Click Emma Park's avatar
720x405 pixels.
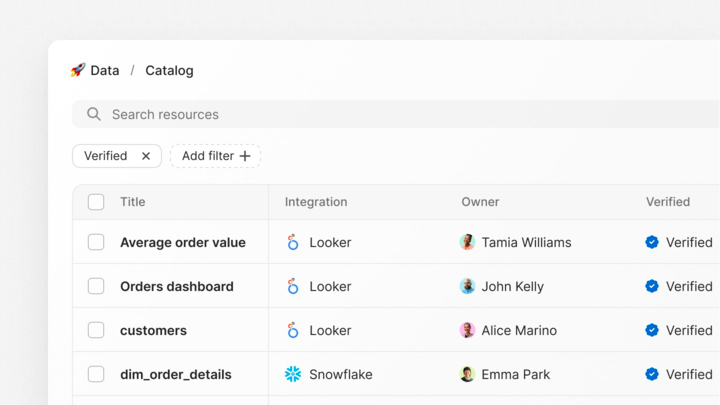(x=467, y=374)
